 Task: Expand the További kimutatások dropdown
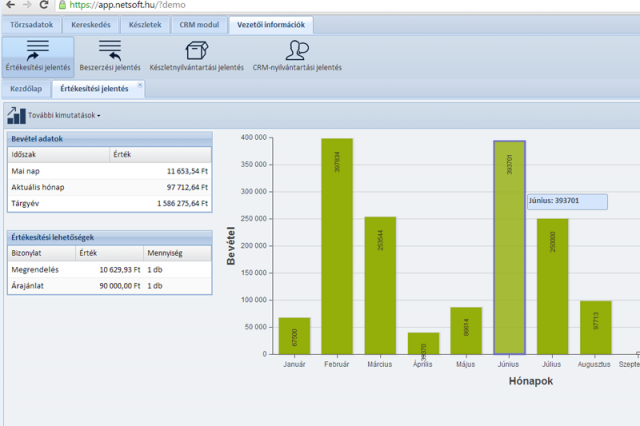coord(66,115)
